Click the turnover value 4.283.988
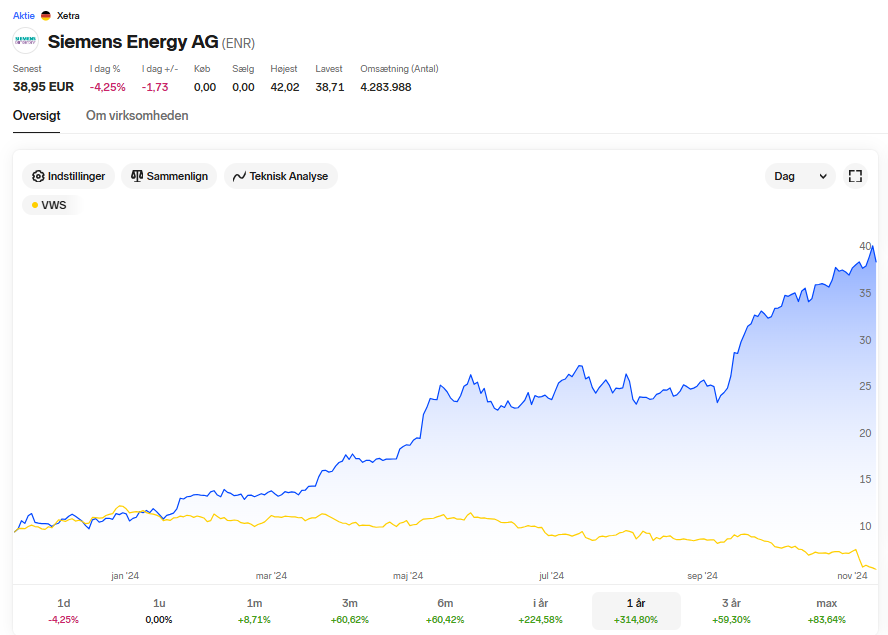 386,87
